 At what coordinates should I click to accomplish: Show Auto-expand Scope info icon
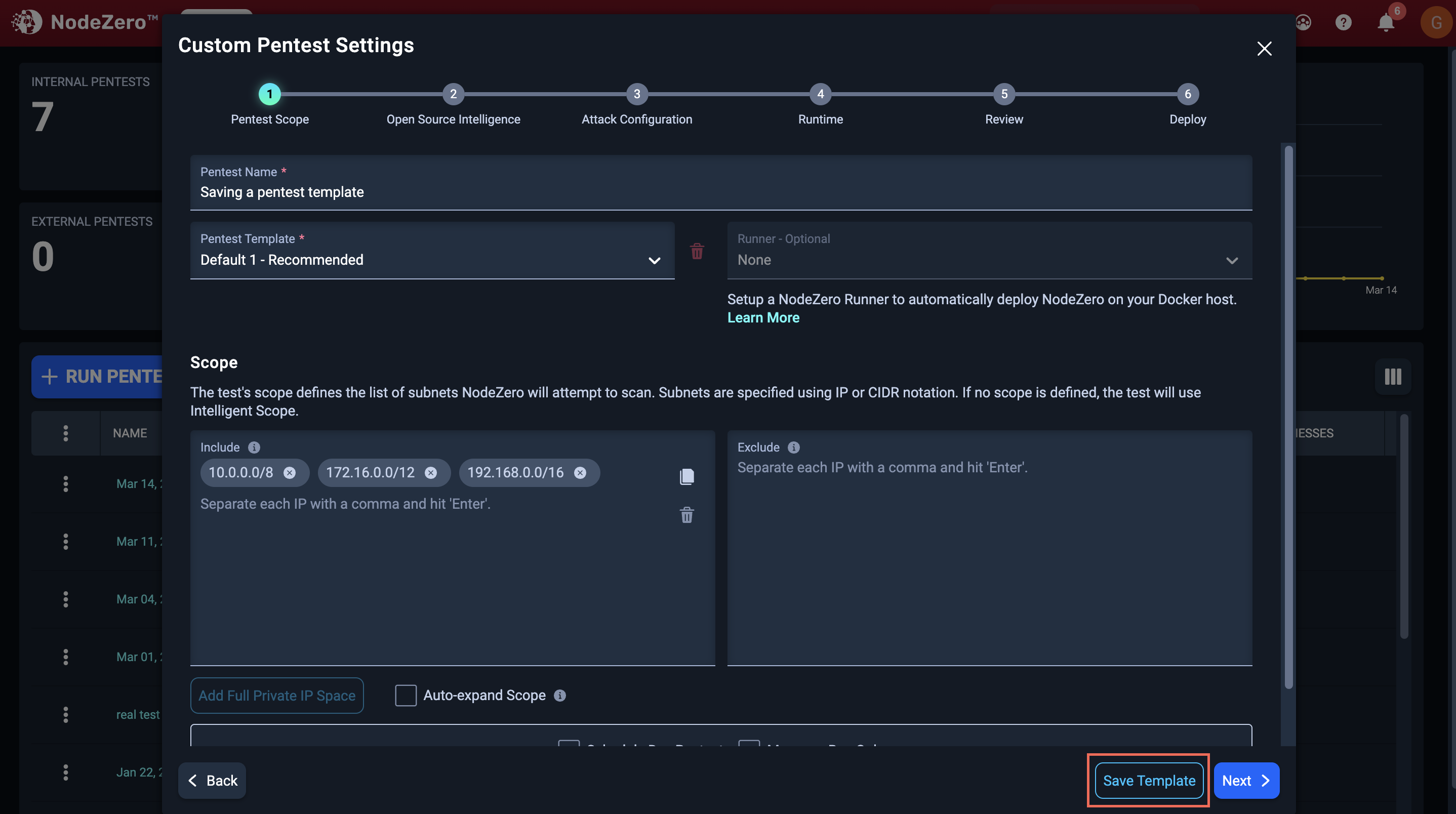pyautogui.click(x=559, y=696)
